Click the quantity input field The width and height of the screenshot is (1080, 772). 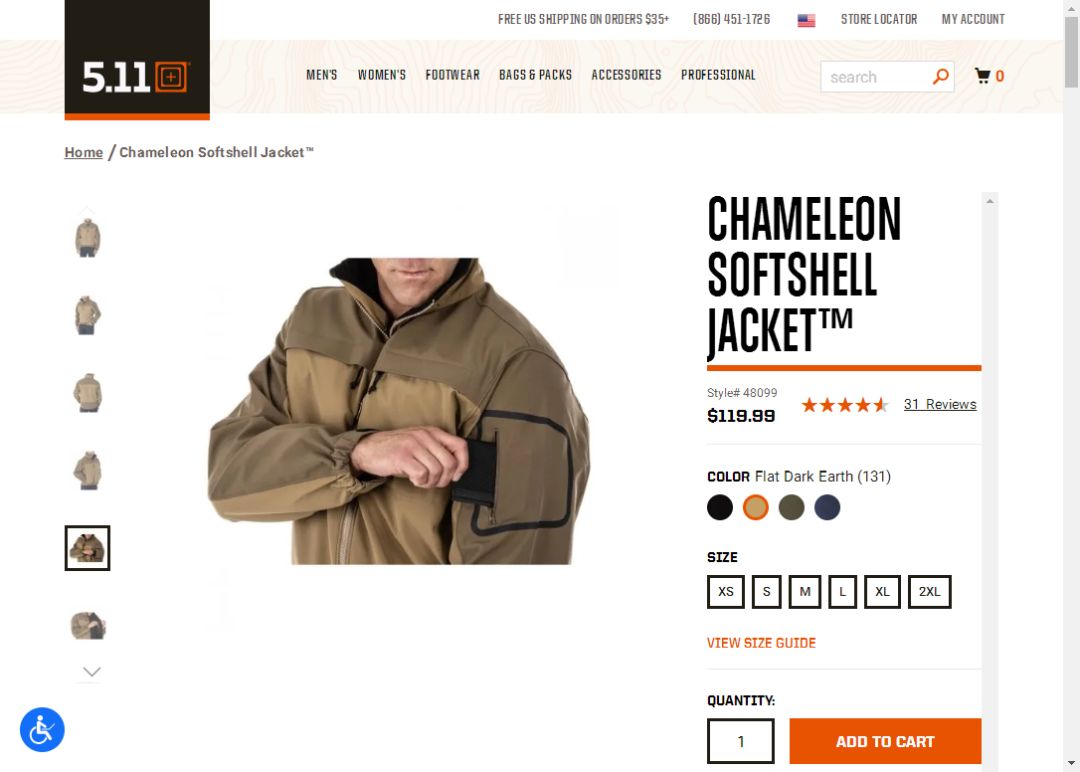[x=740, y=741]
